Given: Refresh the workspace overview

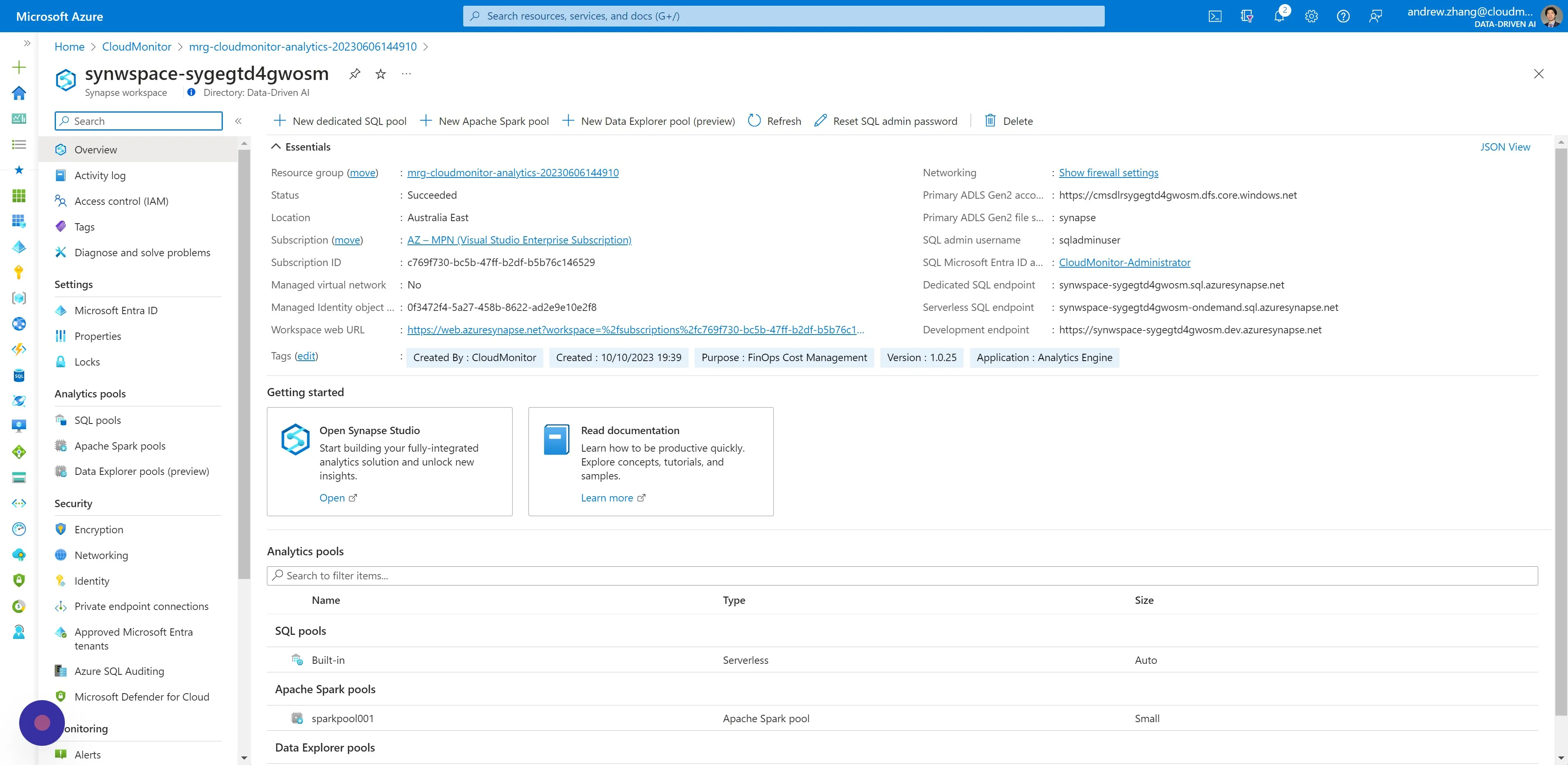Looking at the screenshot, I should point(774,121).
